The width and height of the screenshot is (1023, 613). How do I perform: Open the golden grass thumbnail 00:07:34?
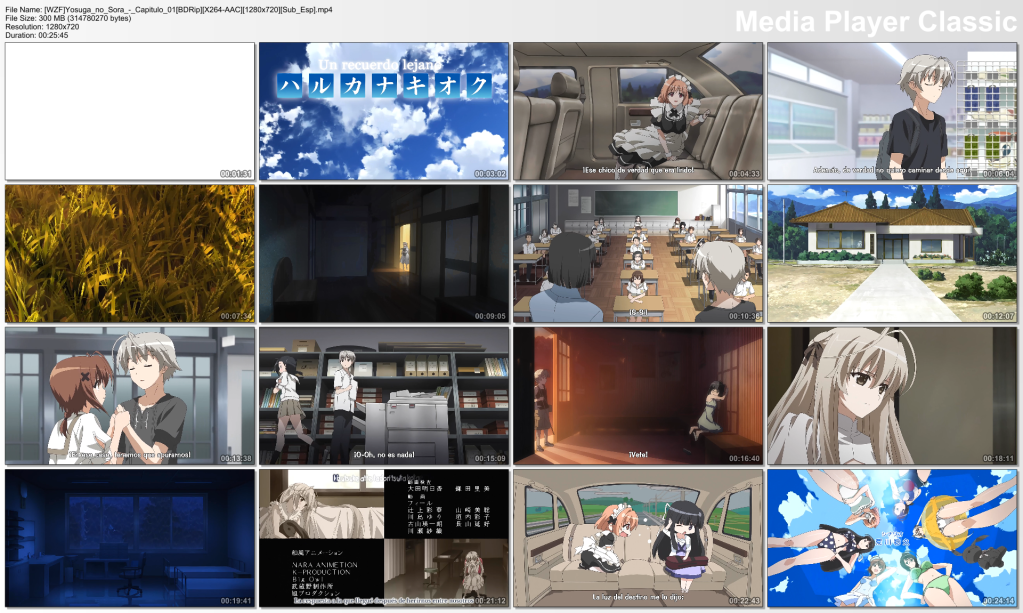(x=130, y=254)
